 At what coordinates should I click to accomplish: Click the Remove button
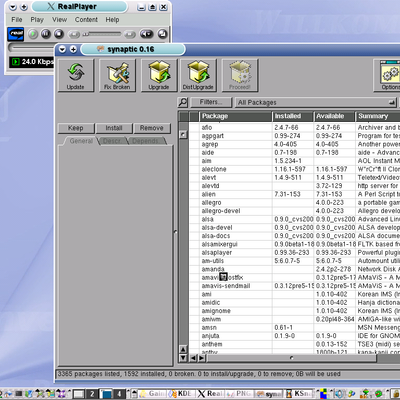pyautogui.click(x=152, y=128)
